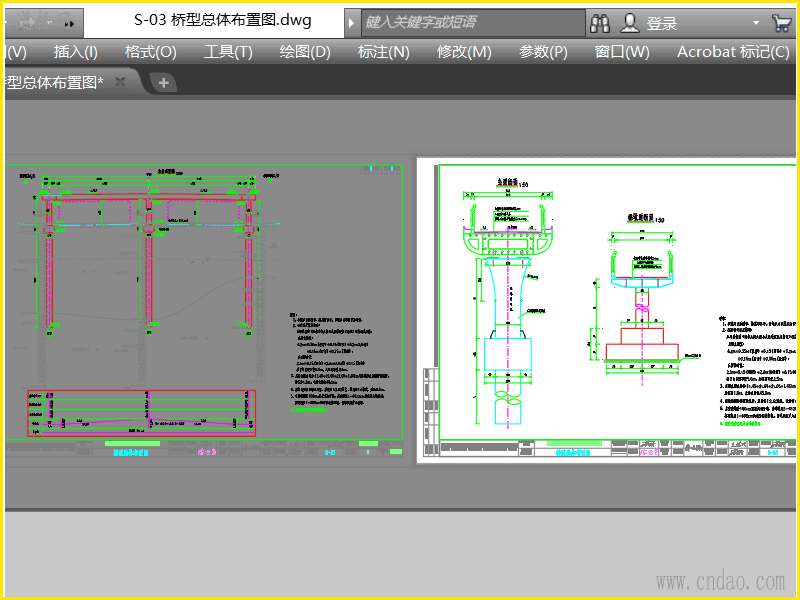This screenshot has width=800, height=600.
Task: Close the 型总体布置图* drawing tab
Action: (120, 82)
